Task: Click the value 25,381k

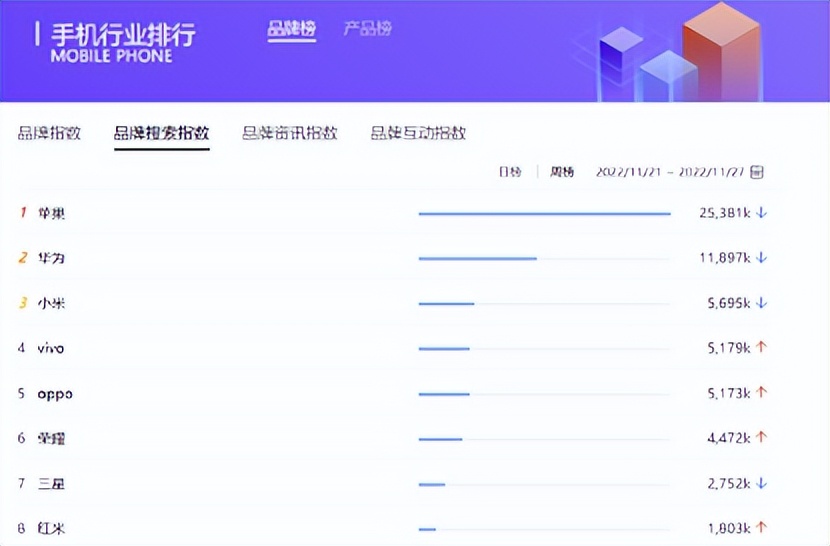Action: [x=725, y=213]
